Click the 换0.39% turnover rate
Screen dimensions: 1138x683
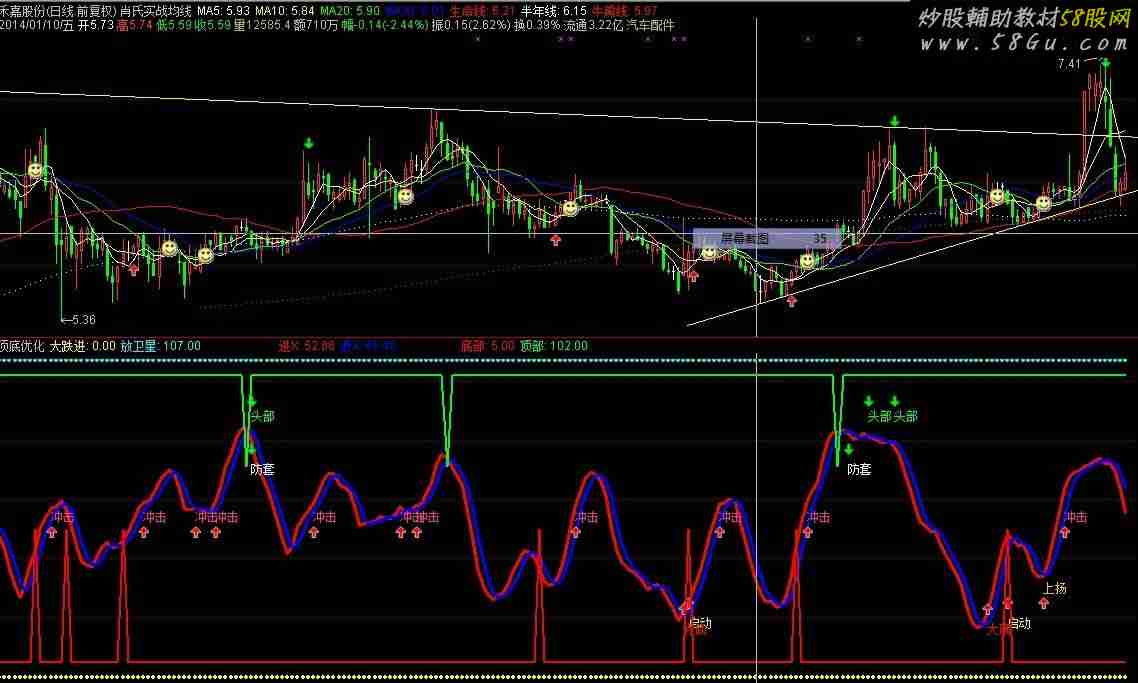tap(537, 25)
